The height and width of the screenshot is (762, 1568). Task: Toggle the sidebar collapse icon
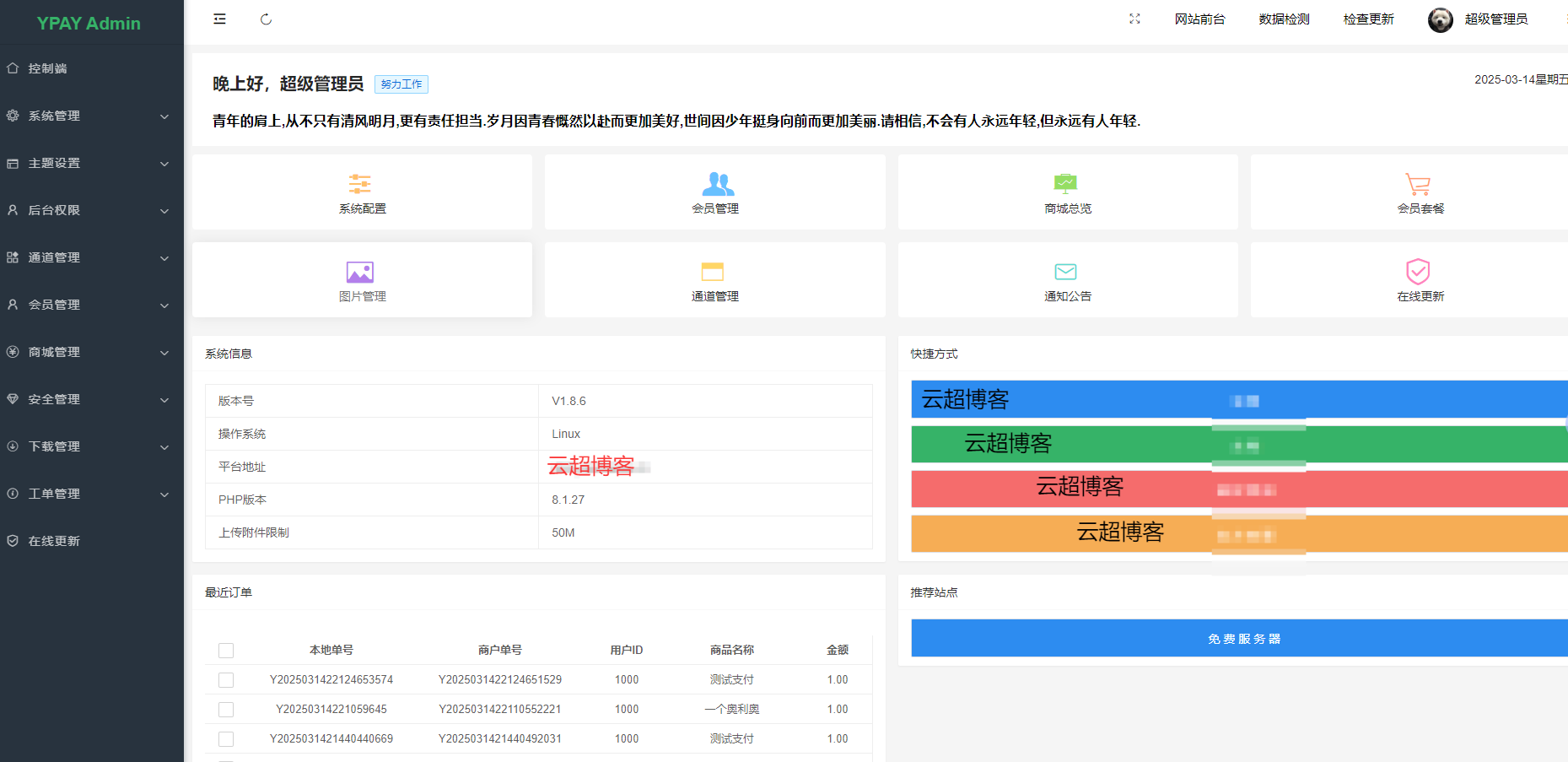[219, 19]
